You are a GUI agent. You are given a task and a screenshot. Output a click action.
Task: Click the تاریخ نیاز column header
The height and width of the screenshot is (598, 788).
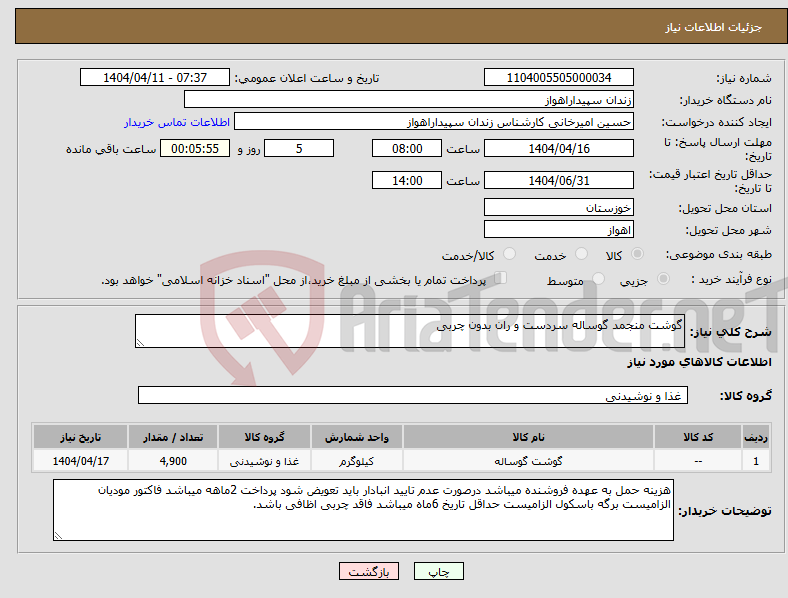coord(80,437)
